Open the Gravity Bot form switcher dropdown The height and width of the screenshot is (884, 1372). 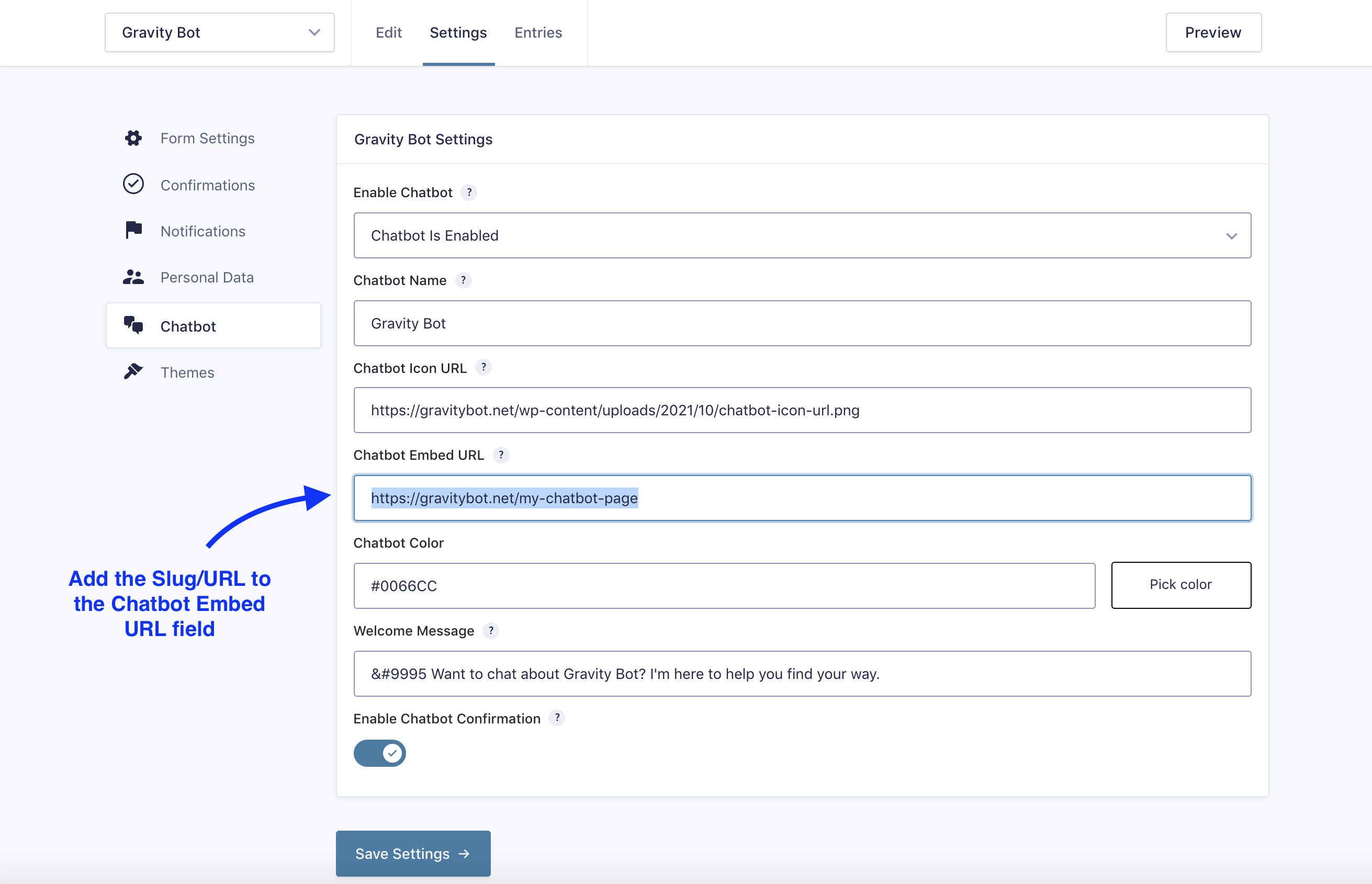220,33
